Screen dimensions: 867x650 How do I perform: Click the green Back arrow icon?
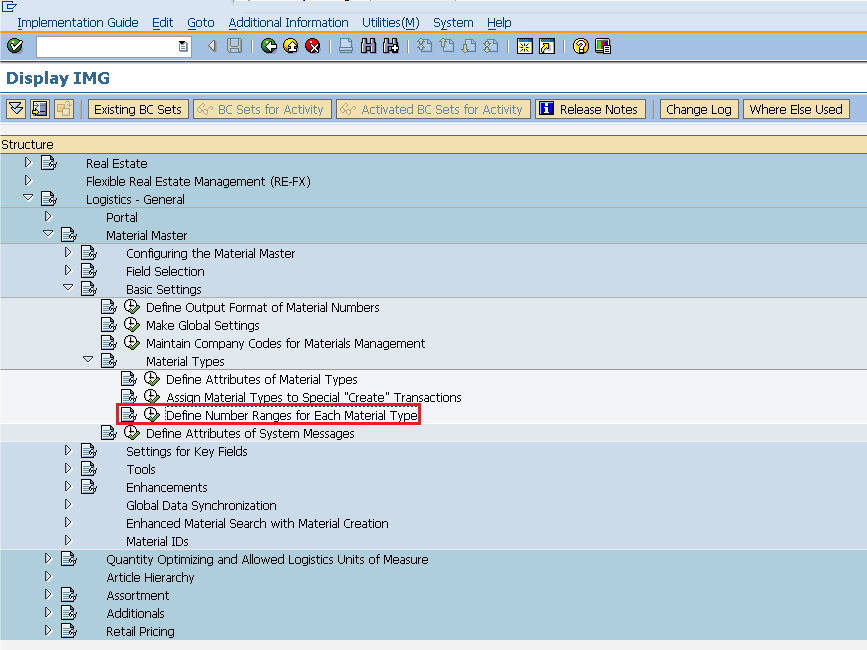click(269, 46)
